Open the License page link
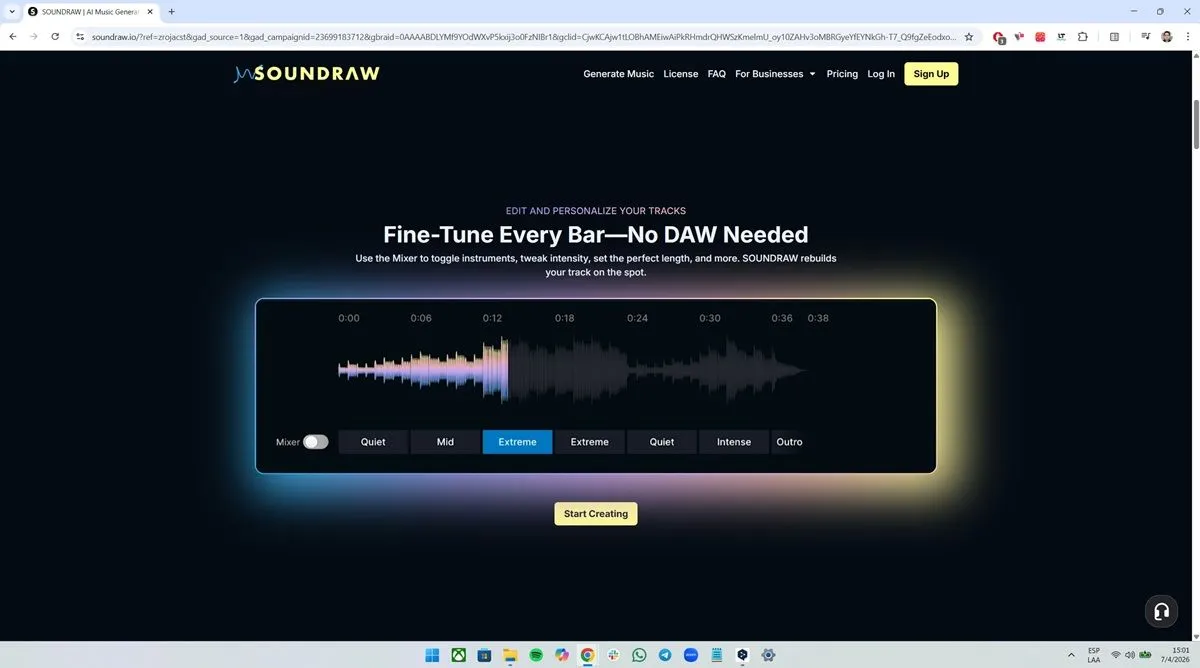The image size is (1200, 668). (x=681, y=74)
